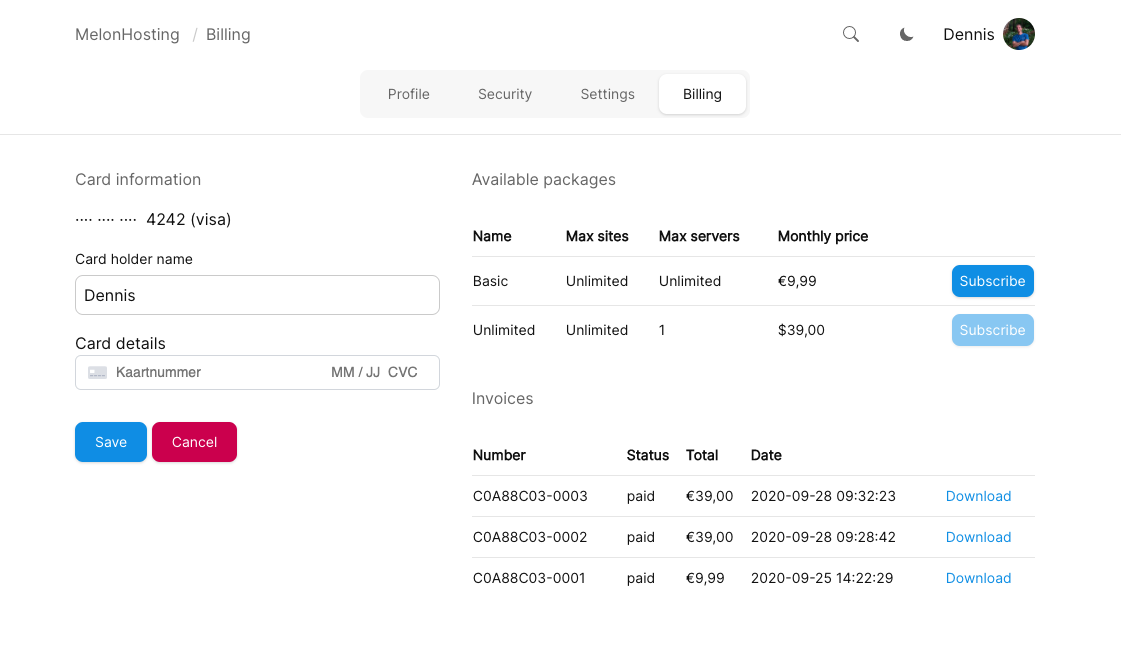Click the MelonHosting breadcrumb link

coord(127,34)
